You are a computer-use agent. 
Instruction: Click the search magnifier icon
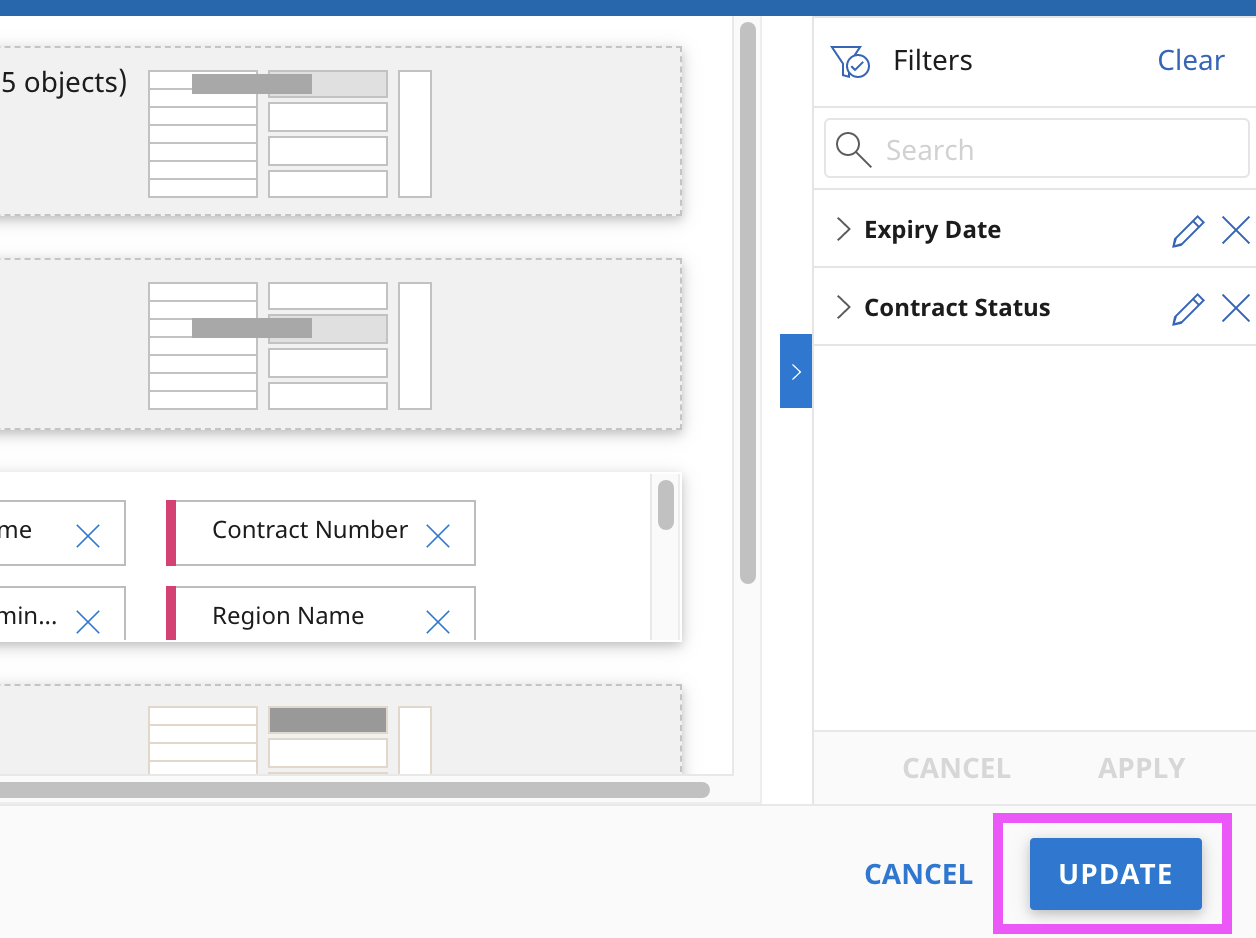pos(853,150)
